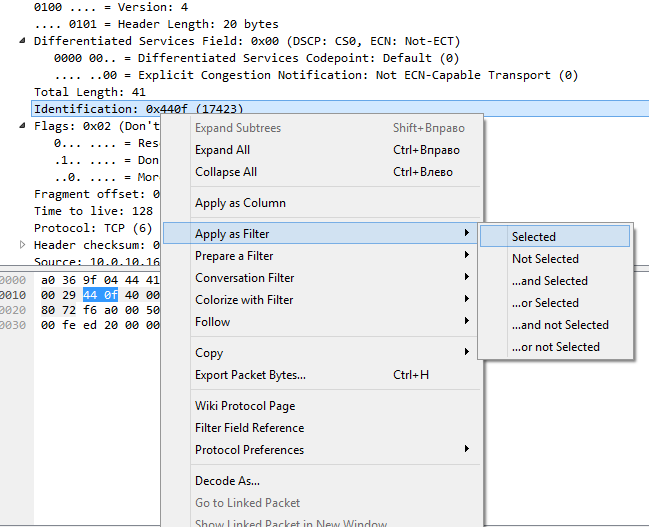Screen dimensions: 649x527
Task: Open the 'Follow' submenu
Action: (x=212, y=322)
